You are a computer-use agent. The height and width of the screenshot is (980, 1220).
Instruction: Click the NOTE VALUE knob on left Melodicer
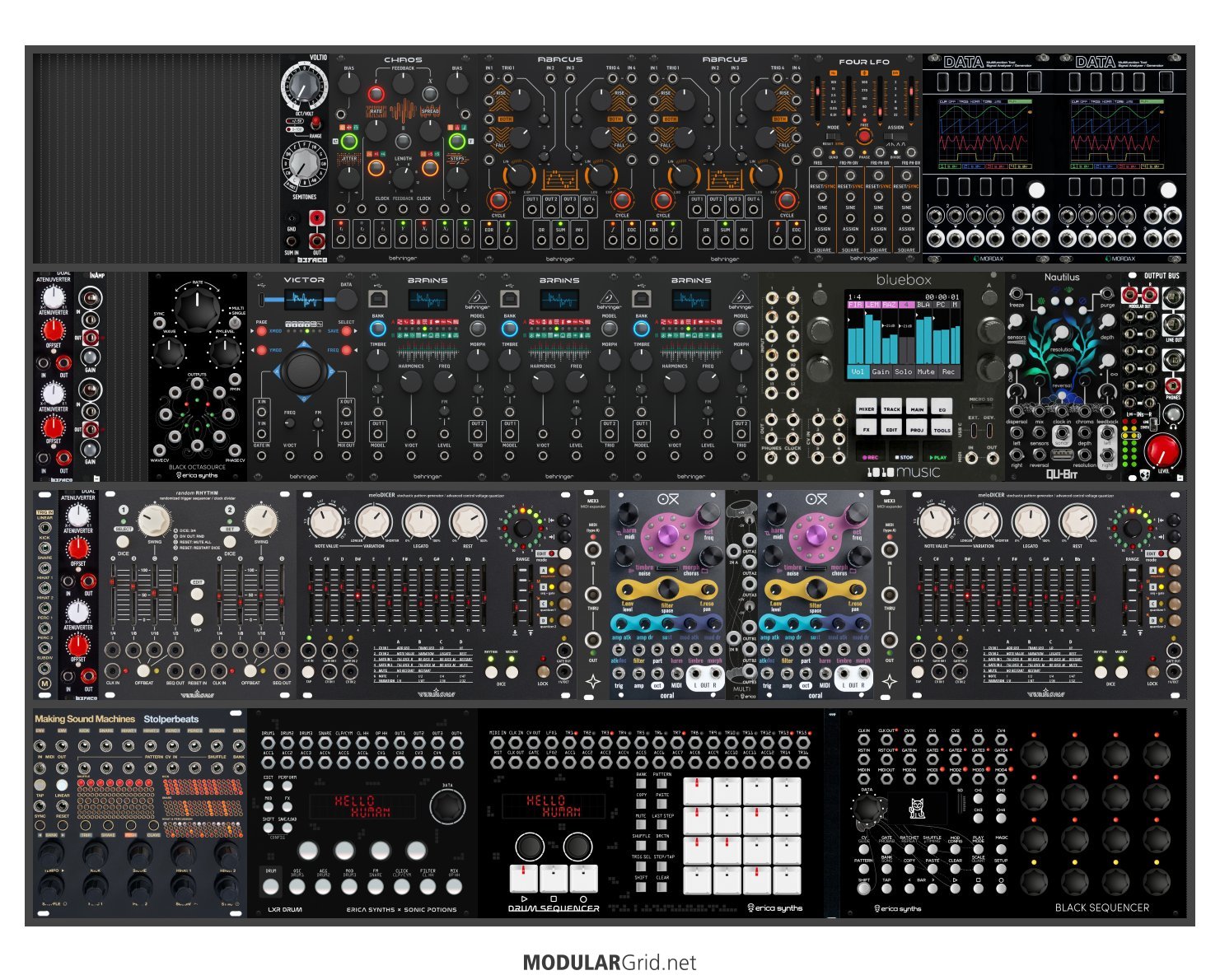point(327,522)
